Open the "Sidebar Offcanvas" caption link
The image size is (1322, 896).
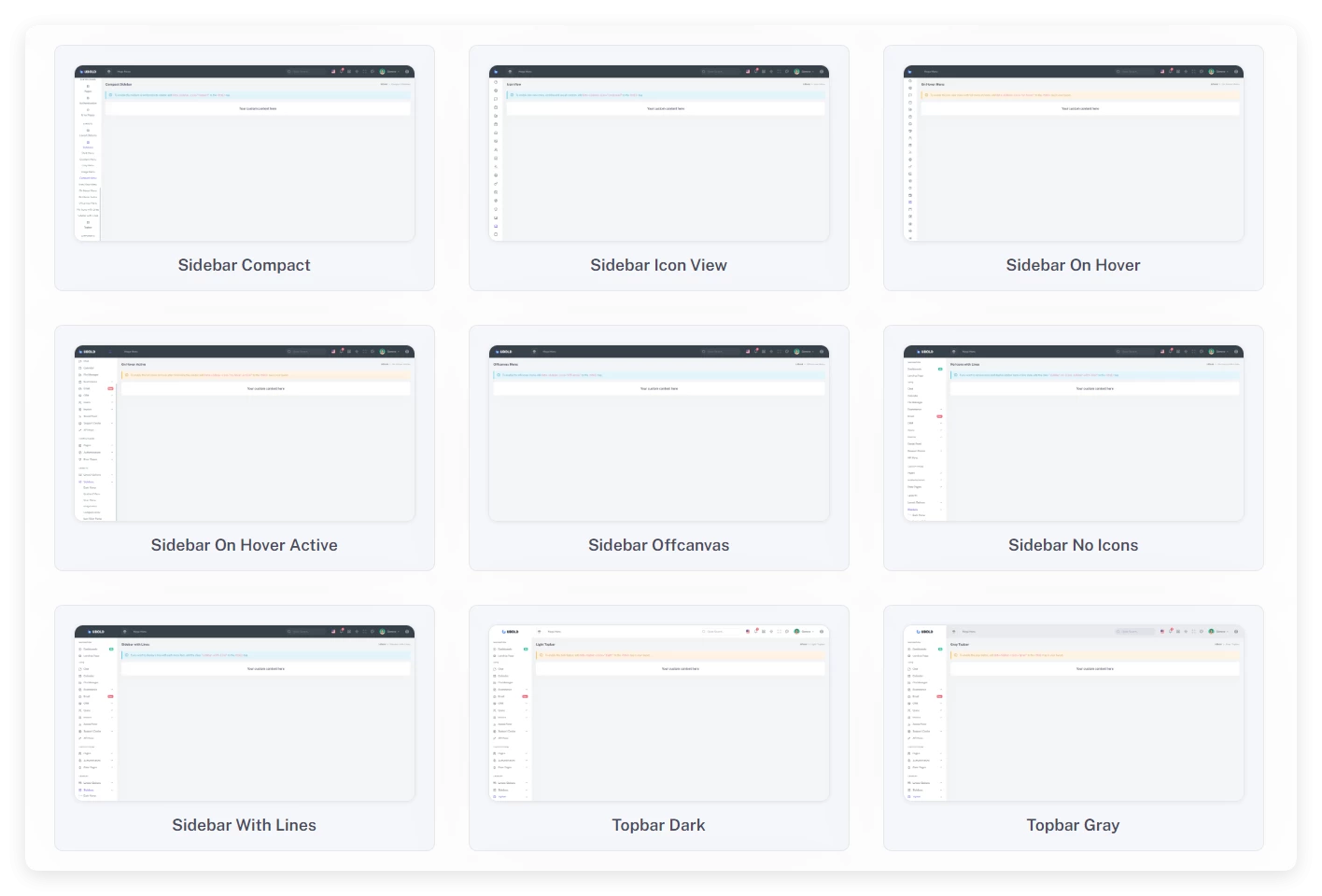[x=658, y=545]
